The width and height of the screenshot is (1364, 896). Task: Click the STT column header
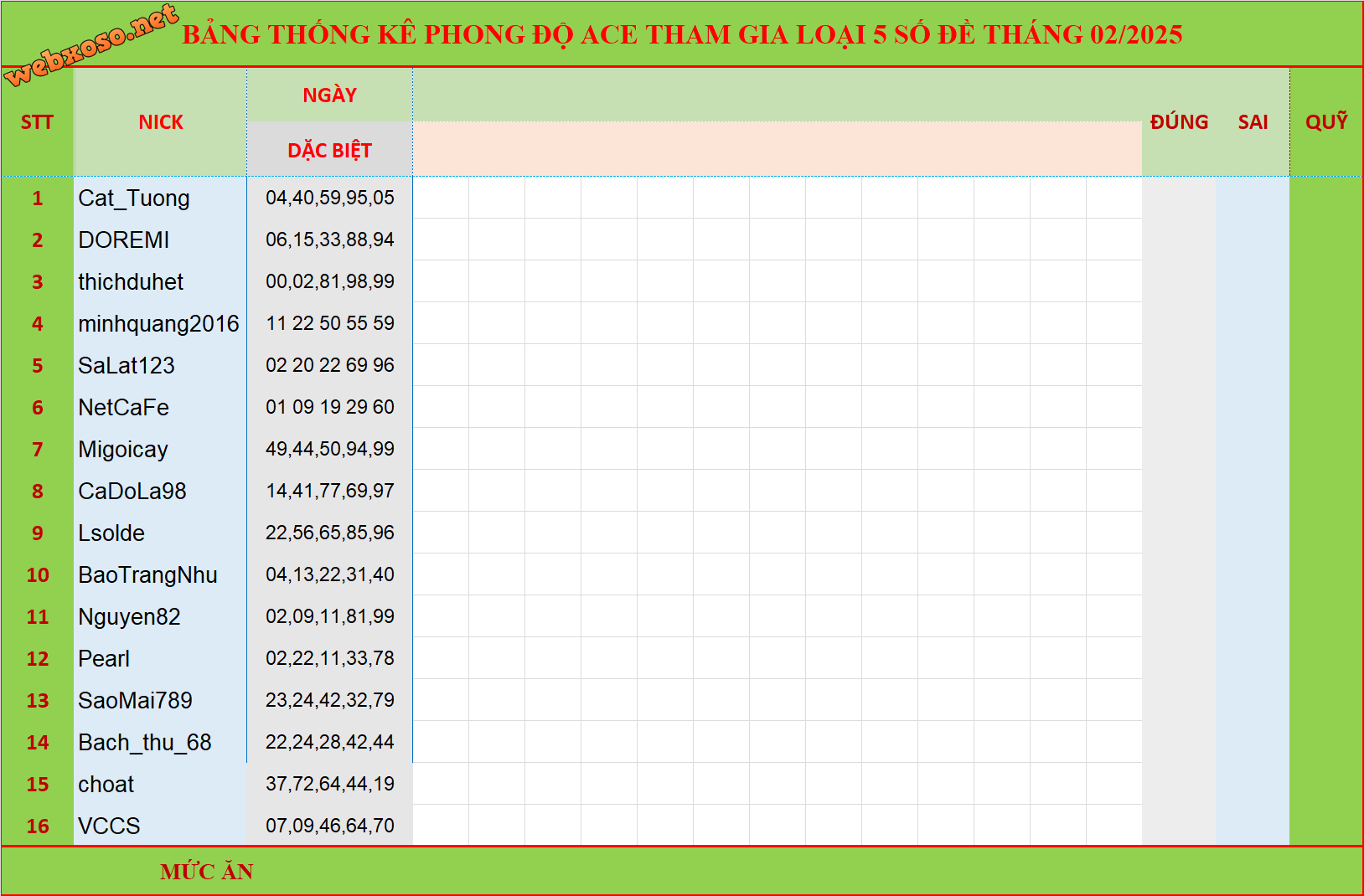coord(37,122)
